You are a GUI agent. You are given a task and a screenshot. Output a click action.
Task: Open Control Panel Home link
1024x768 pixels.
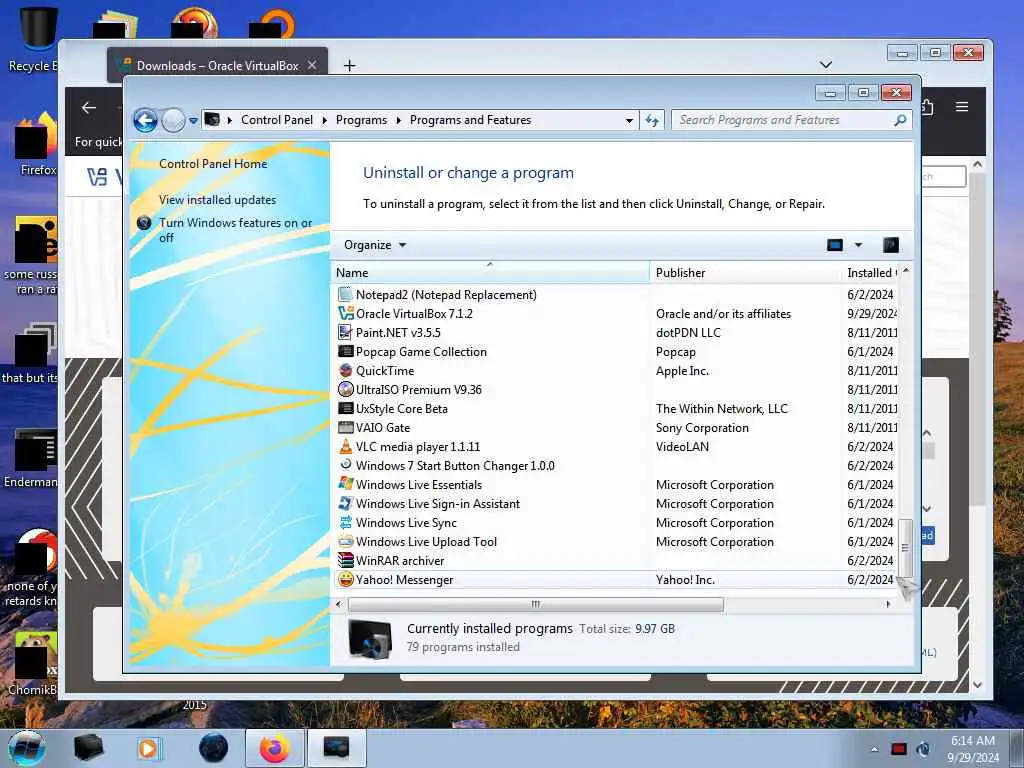pyautogui.click(x=213, y=164)
